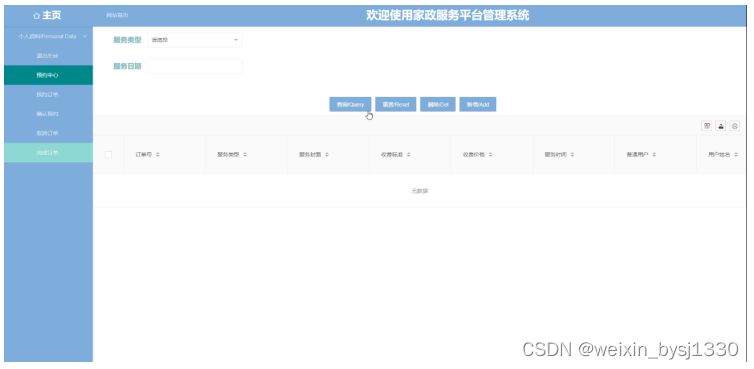Open the 服务类型 dropdown
Viewport: 754px width, 369px height.
click(194, 40)
